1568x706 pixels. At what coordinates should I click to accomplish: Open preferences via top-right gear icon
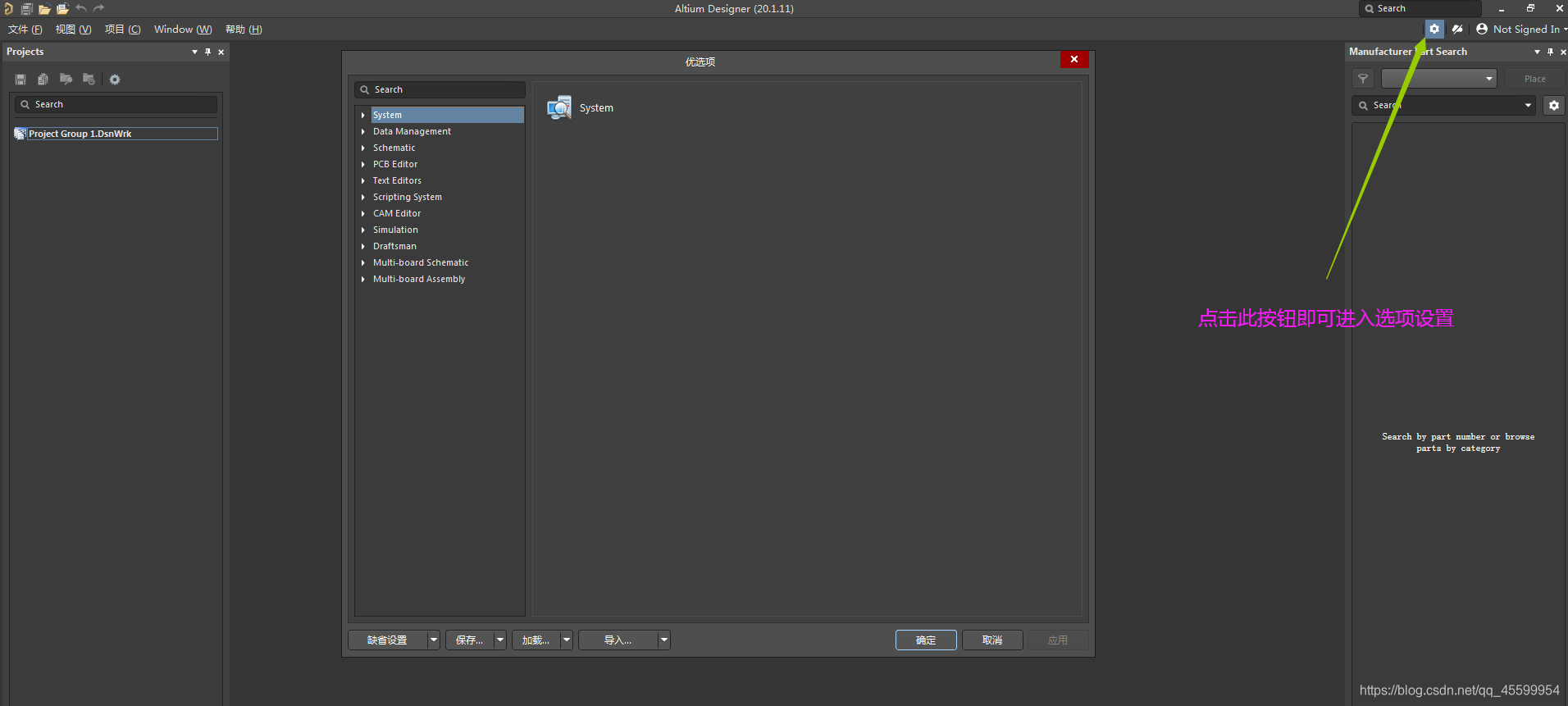(1434, 29)
